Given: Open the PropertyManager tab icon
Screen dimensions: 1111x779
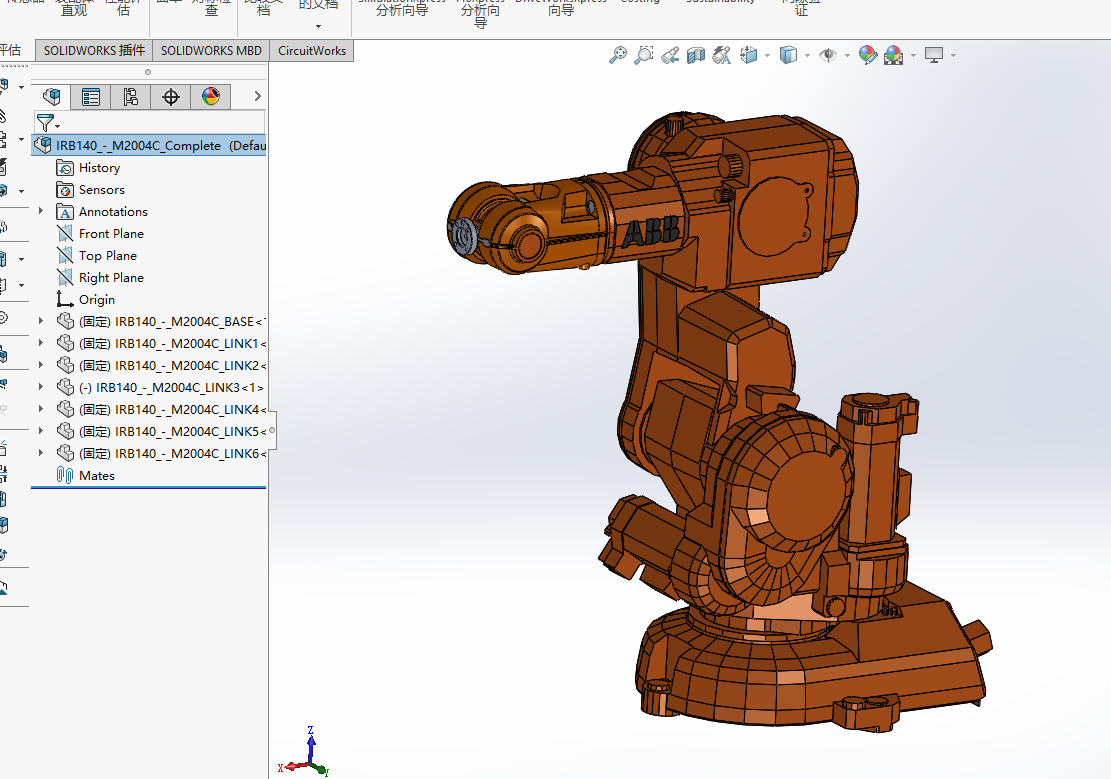Looking at the screenshot, I should pos(91,97).
